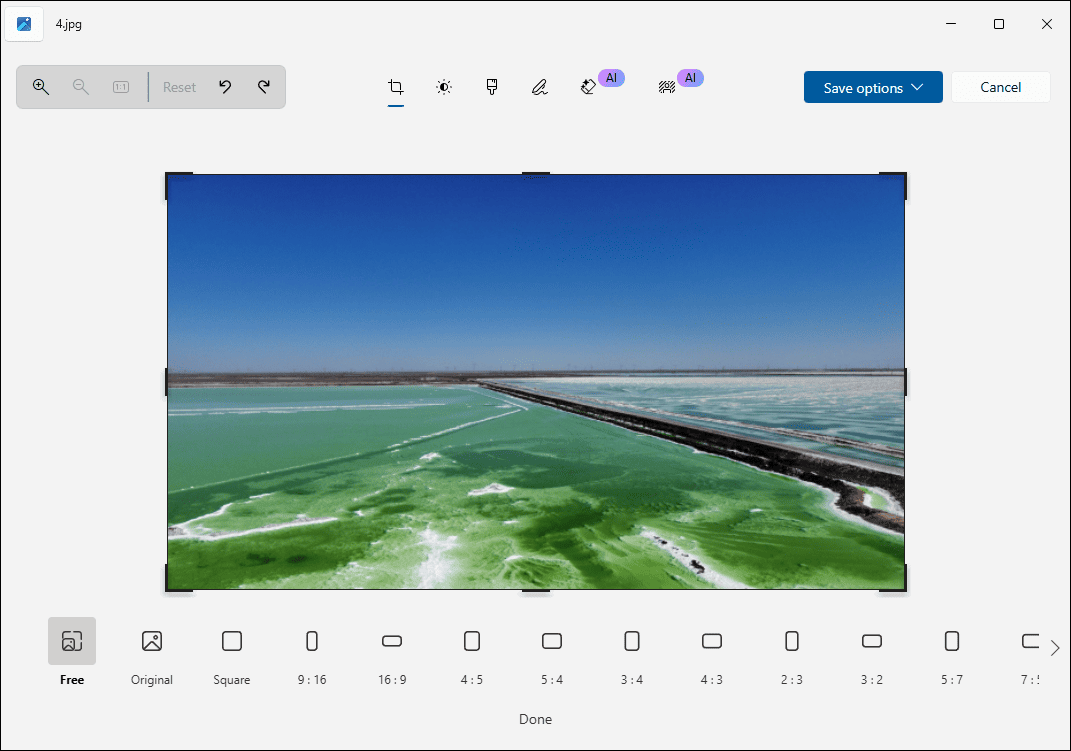Click the Zoom in magnifier icon
Viewport: 1071px width, 751px height.
41,87
